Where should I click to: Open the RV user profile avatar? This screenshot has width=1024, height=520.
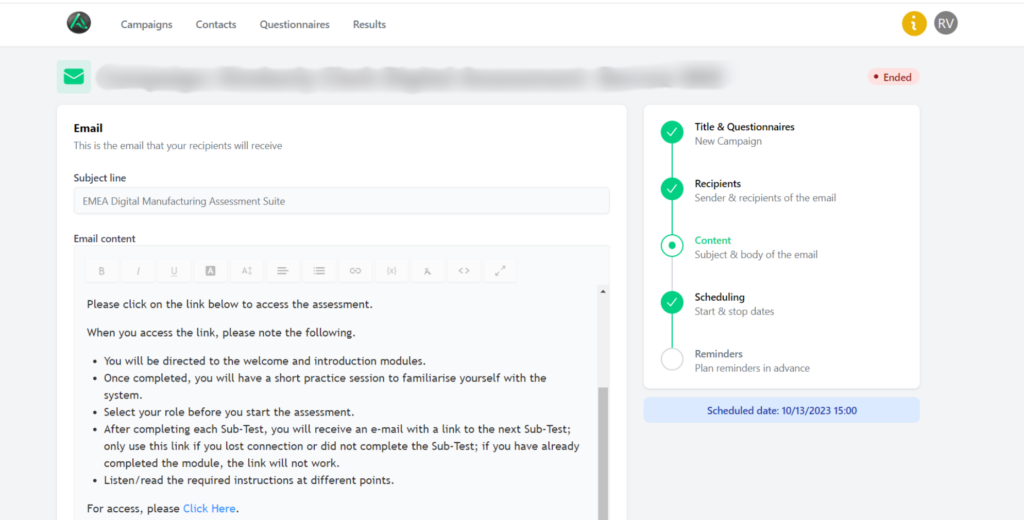click(x=946, y=23)
